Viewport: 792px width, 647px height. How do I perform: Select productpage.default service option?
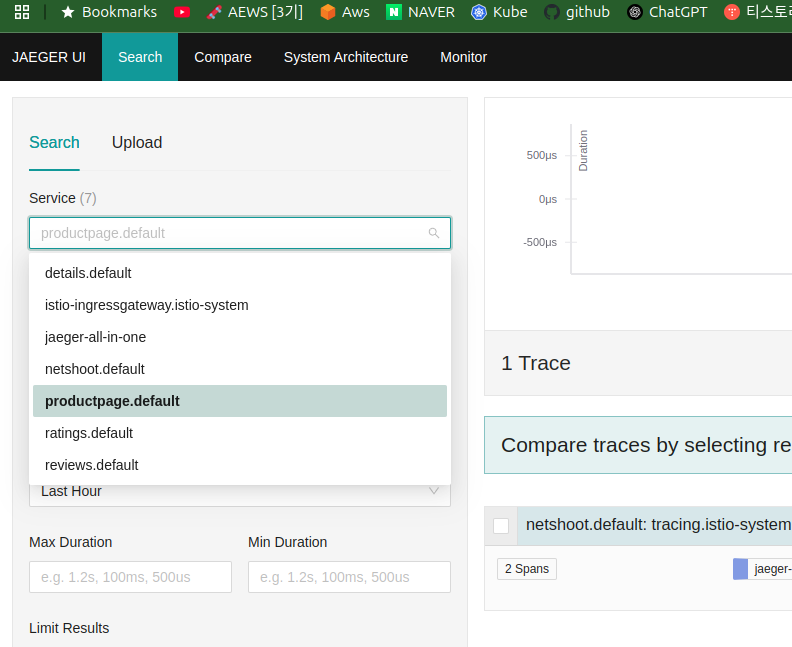pos(240,401)
